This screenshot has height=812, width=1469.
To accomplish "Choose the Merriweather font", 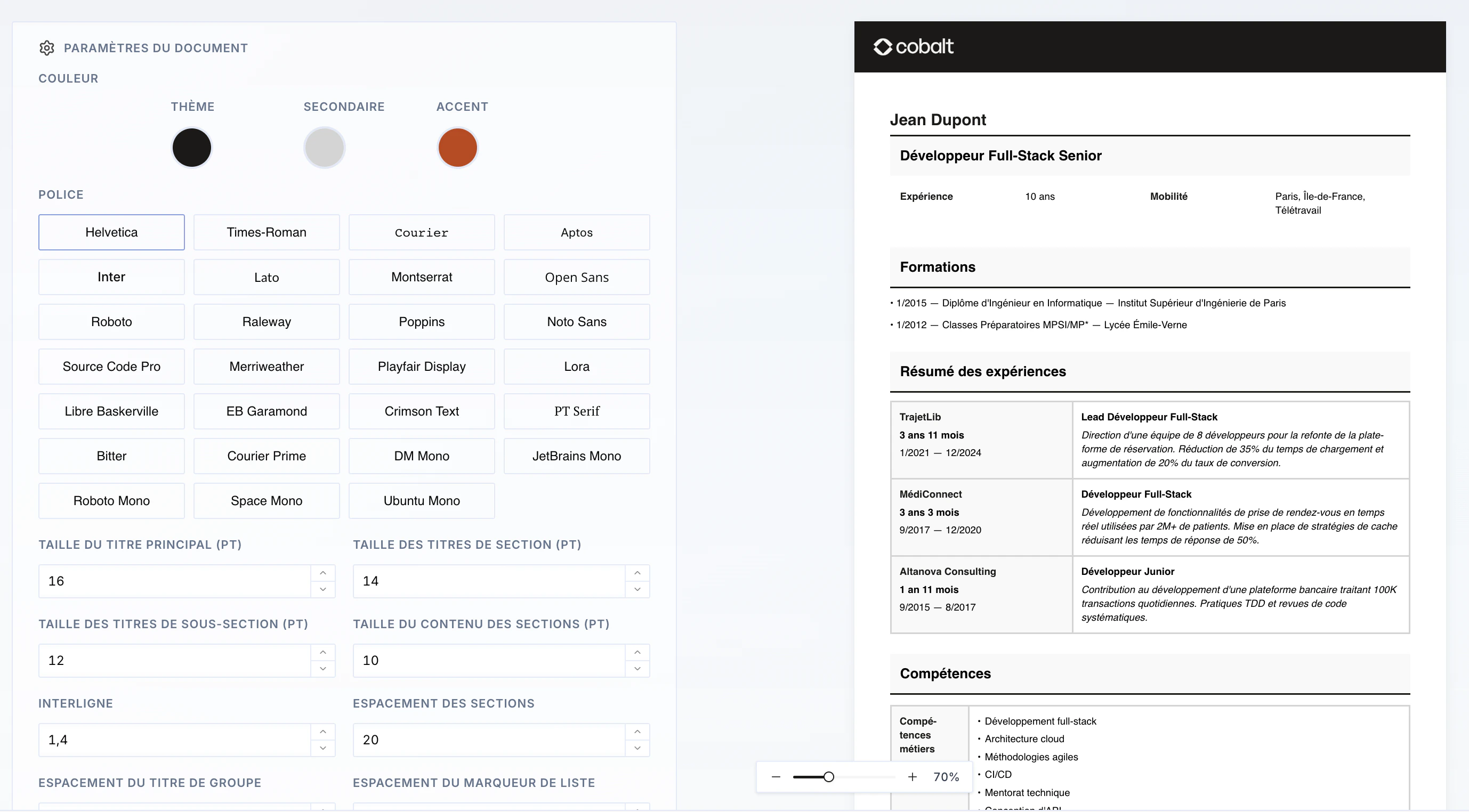I will pyautogui.click(x=267, y=367).
